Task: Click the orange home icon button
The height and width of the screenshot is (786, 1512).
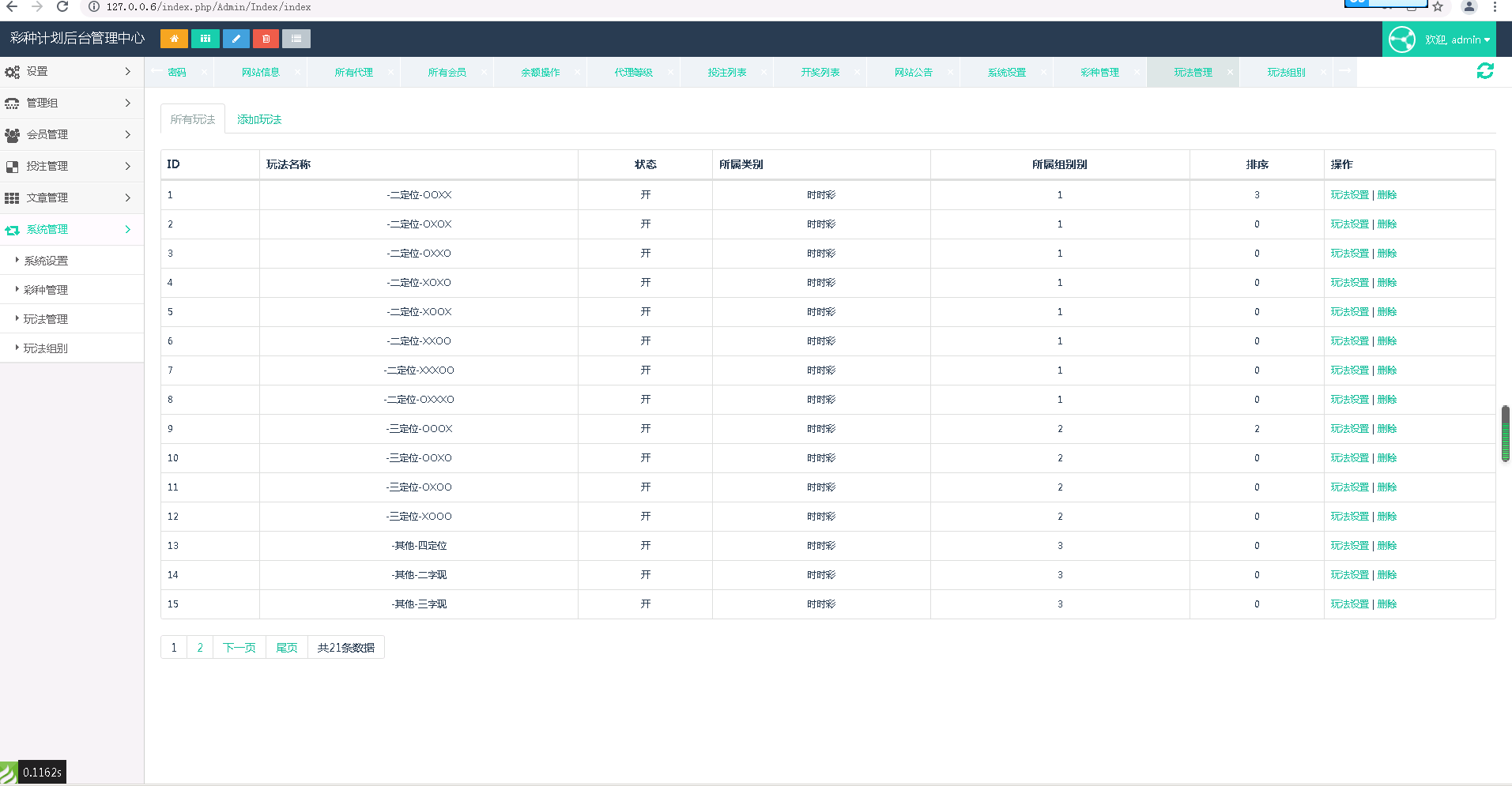Action: (174, 39)
